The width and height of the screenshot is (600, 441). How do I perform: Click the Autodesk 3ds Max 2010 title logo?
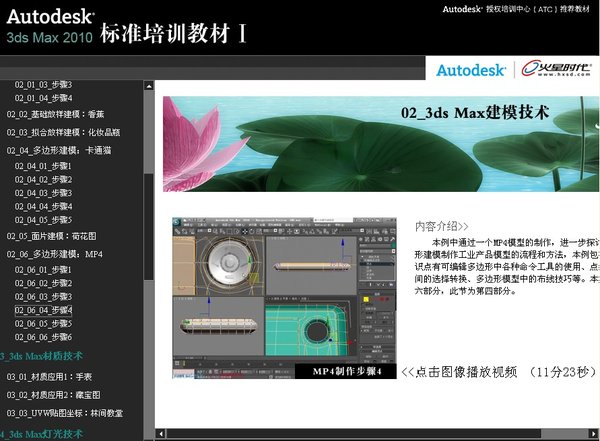click(50, 26)
